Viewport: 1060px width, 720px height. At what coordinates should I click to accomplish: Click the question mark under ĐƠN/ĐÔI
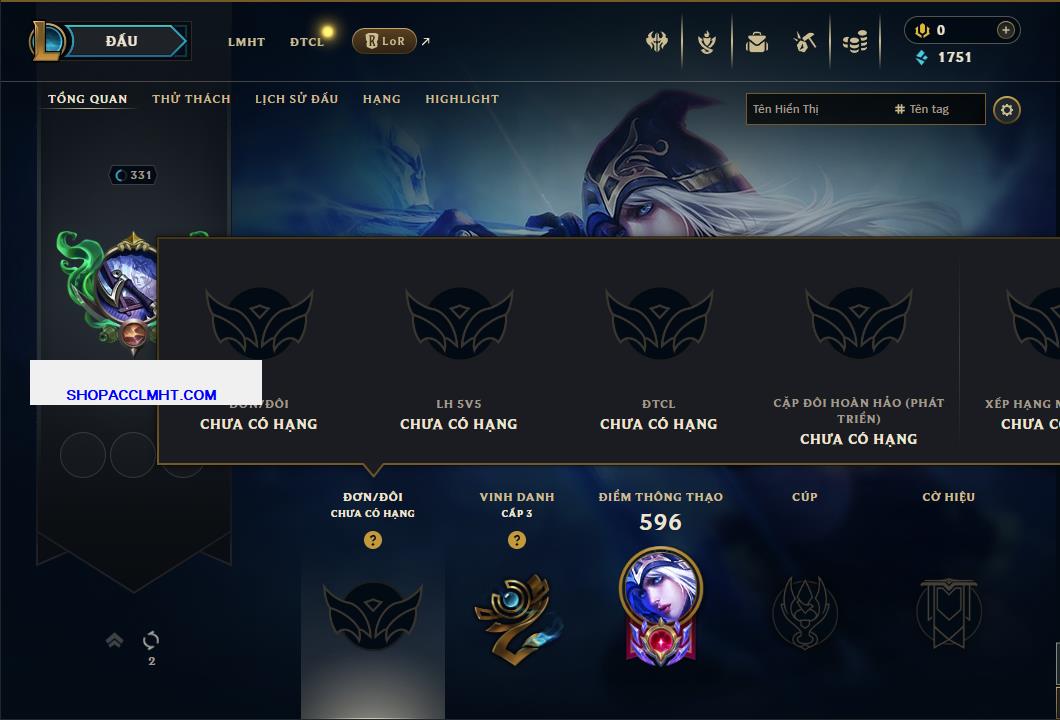(x=372, y=539)
